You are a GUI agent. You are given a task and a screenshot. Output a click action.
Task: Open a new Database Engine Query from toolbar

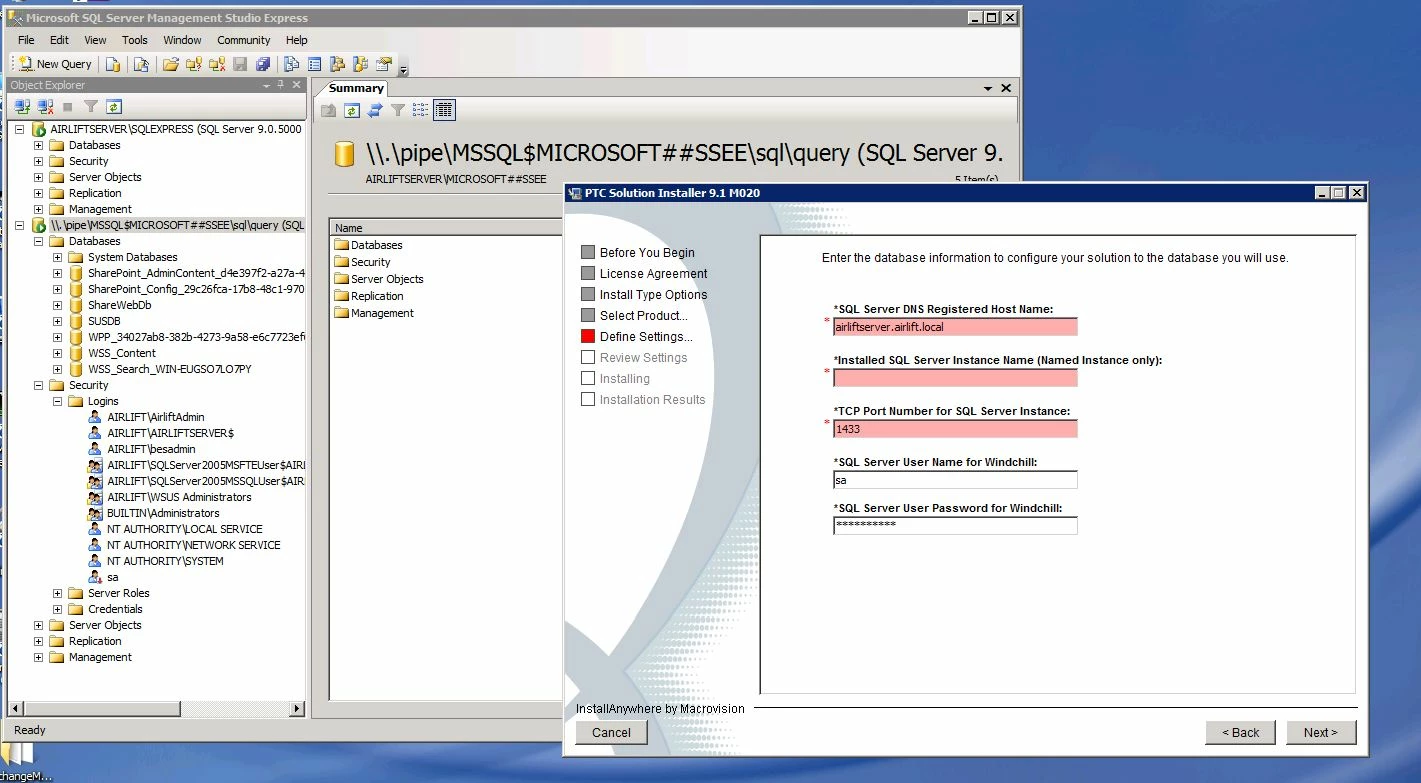113,64
